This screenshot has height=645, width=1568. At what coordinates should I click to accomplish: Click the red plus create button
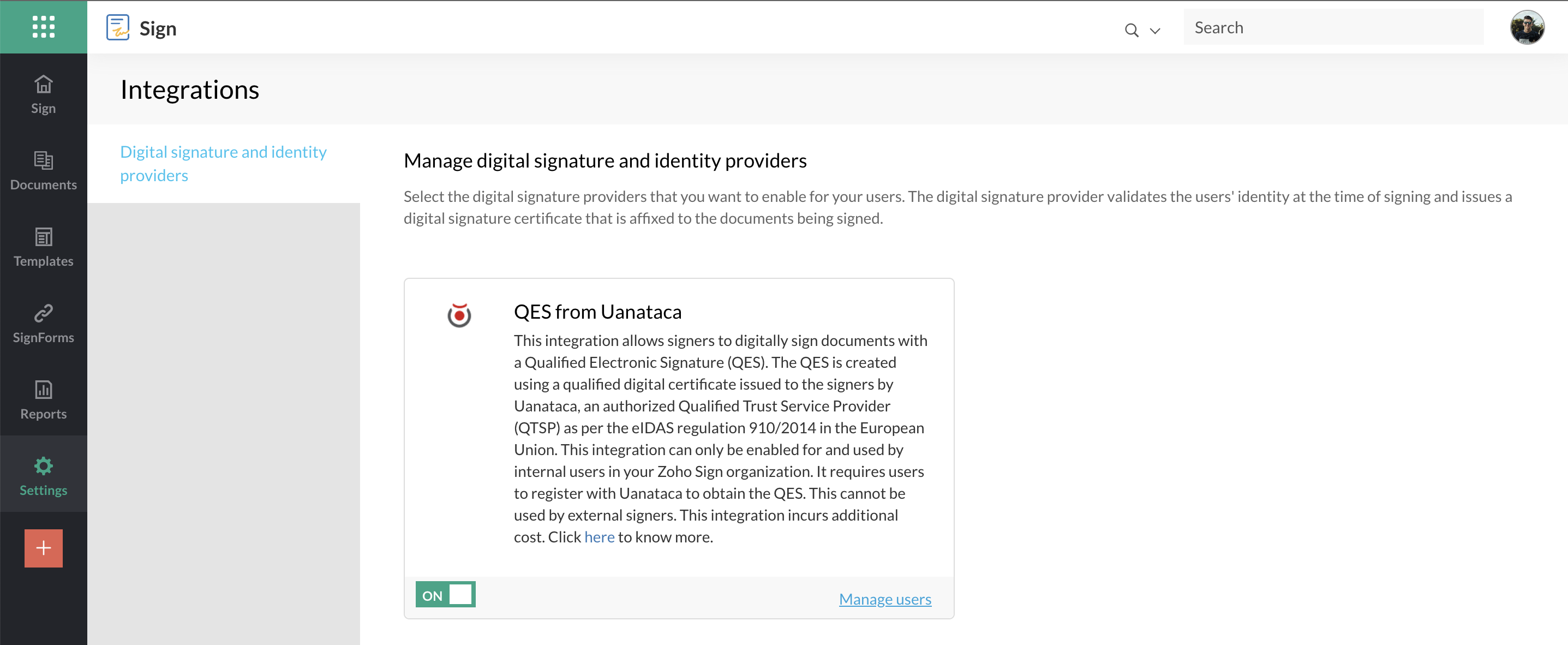[x=43, y=548]
